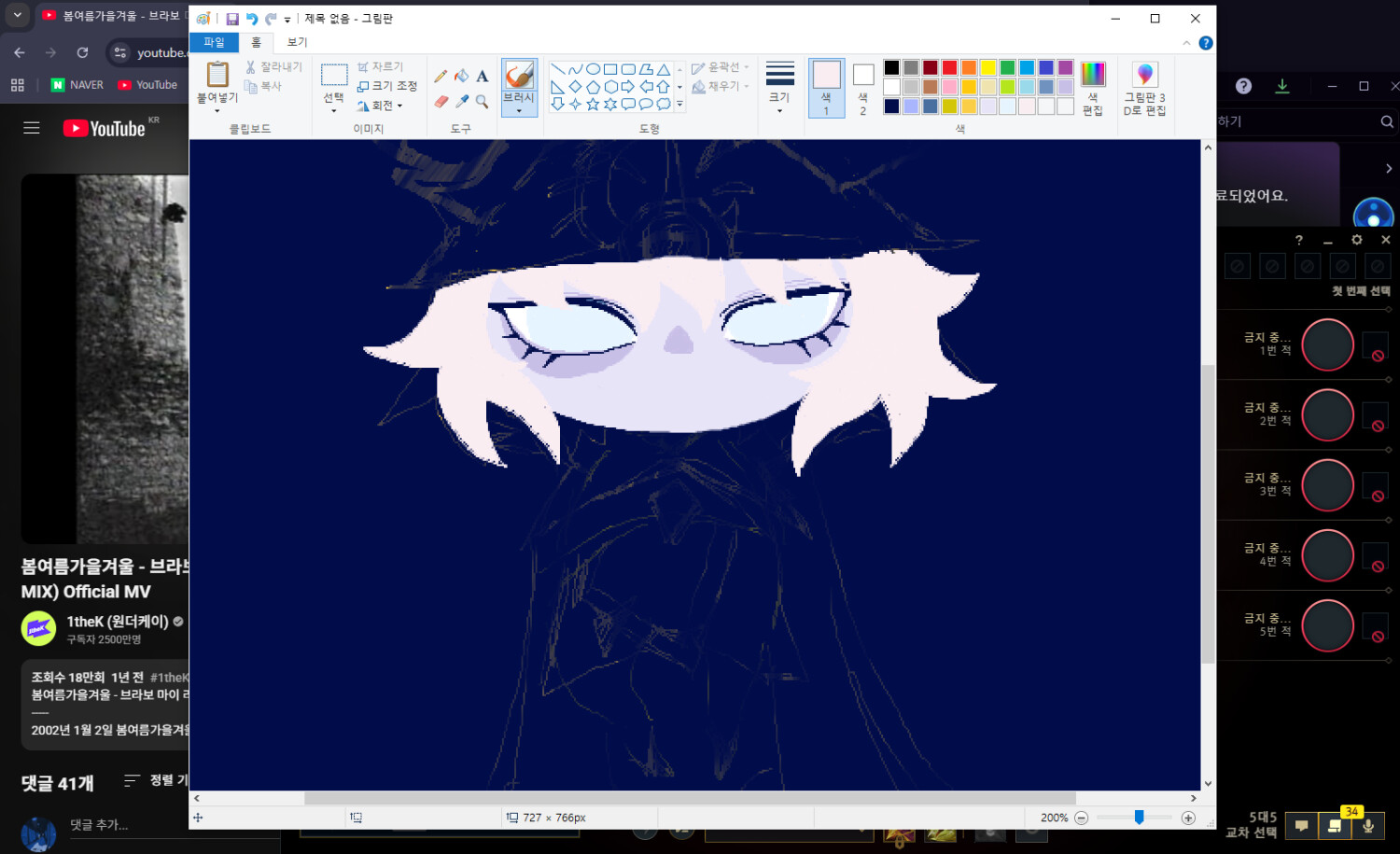Image resolution: width=1400 pixels, height=854 pixels.
Task: Select the Fill with color bucket tool
Action: tap(462, 76)
